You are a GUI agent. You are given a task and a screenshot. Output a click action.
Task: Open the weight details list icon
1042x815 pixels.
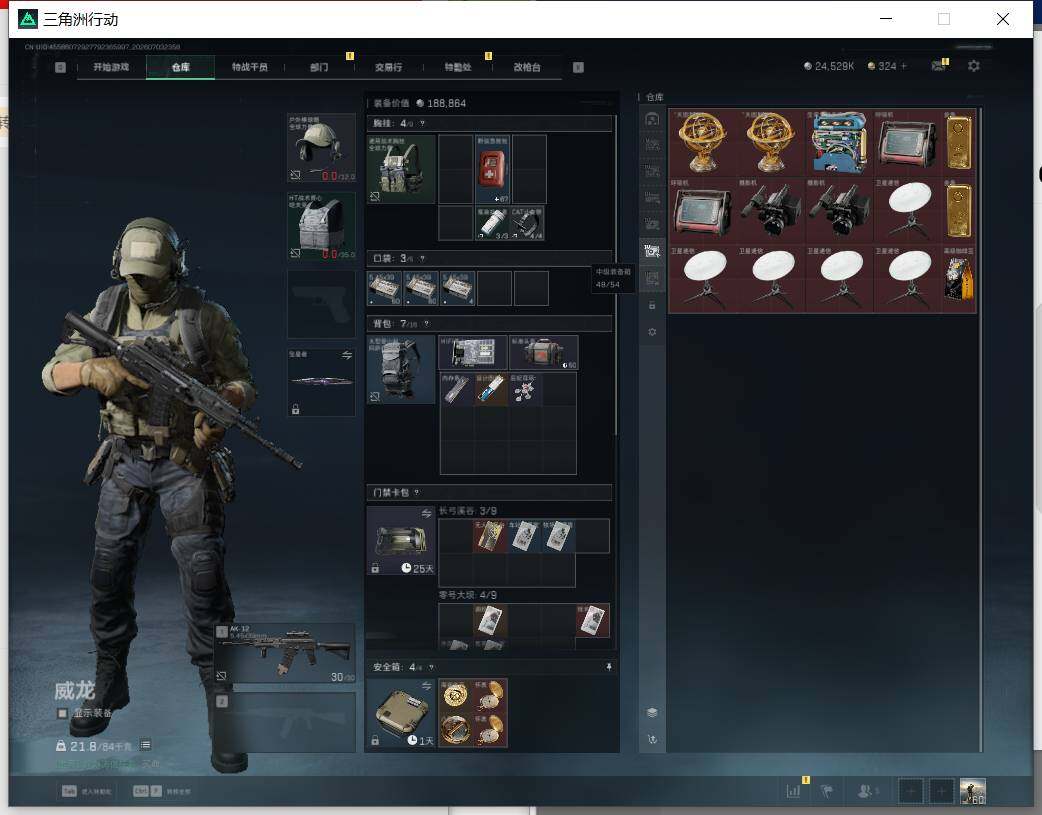[x=146, y=745]
